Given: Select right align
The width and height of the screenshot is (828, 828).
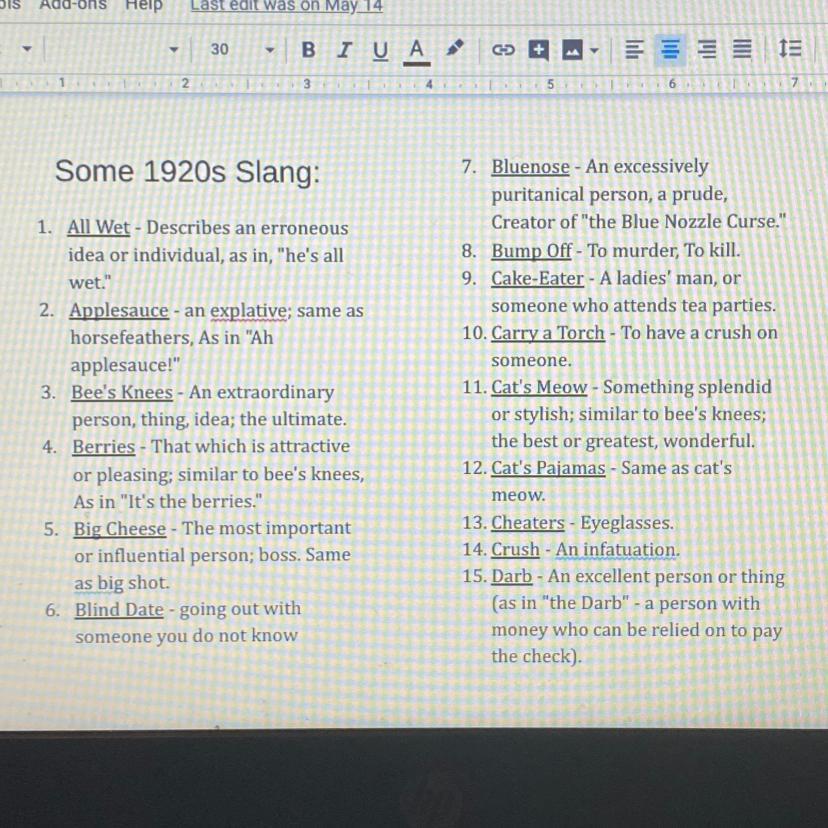Looking at the screenshot, I should [x=707, y=50].
